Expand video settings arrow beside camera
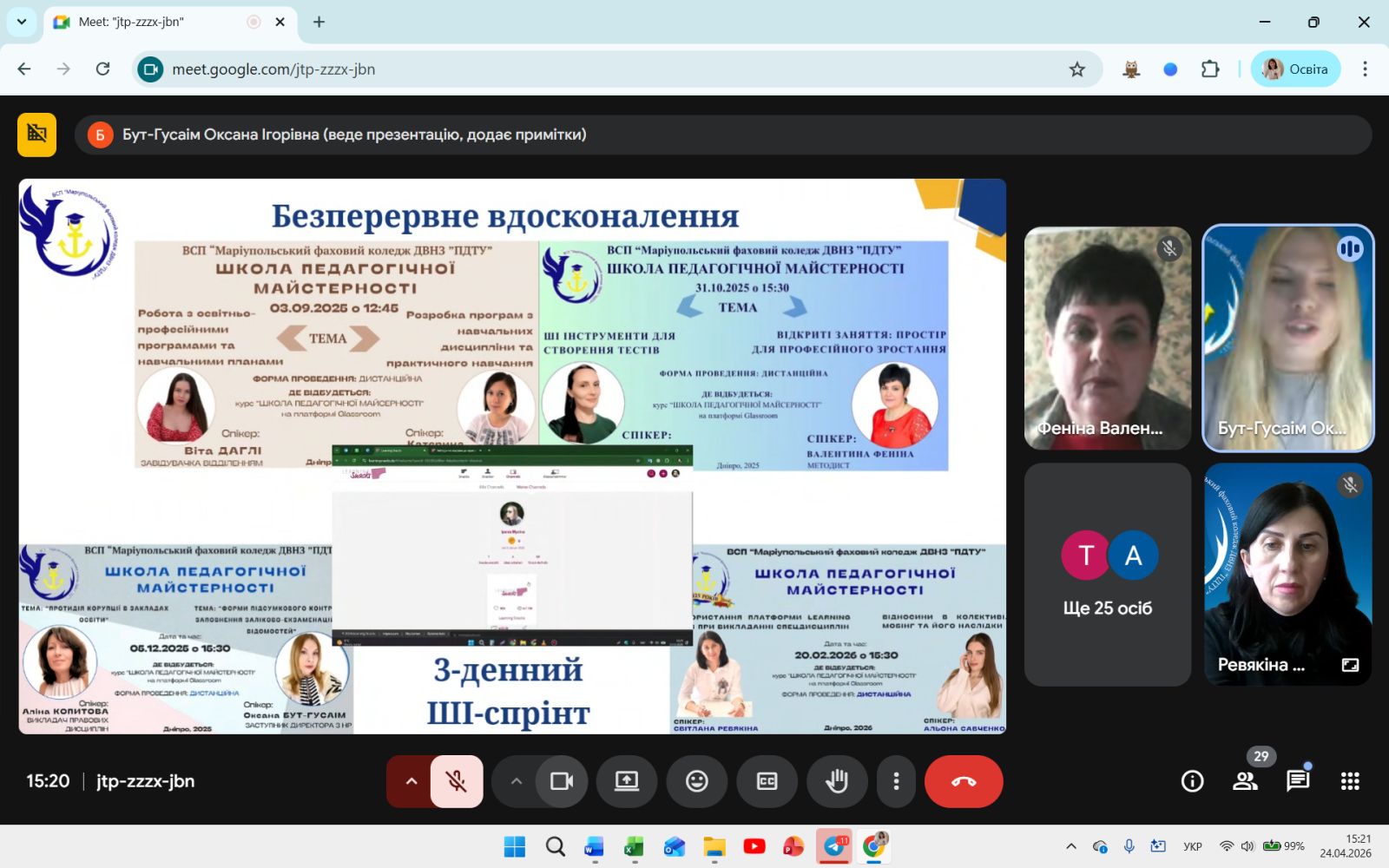The image size is (1389, 868). [517, 781]
